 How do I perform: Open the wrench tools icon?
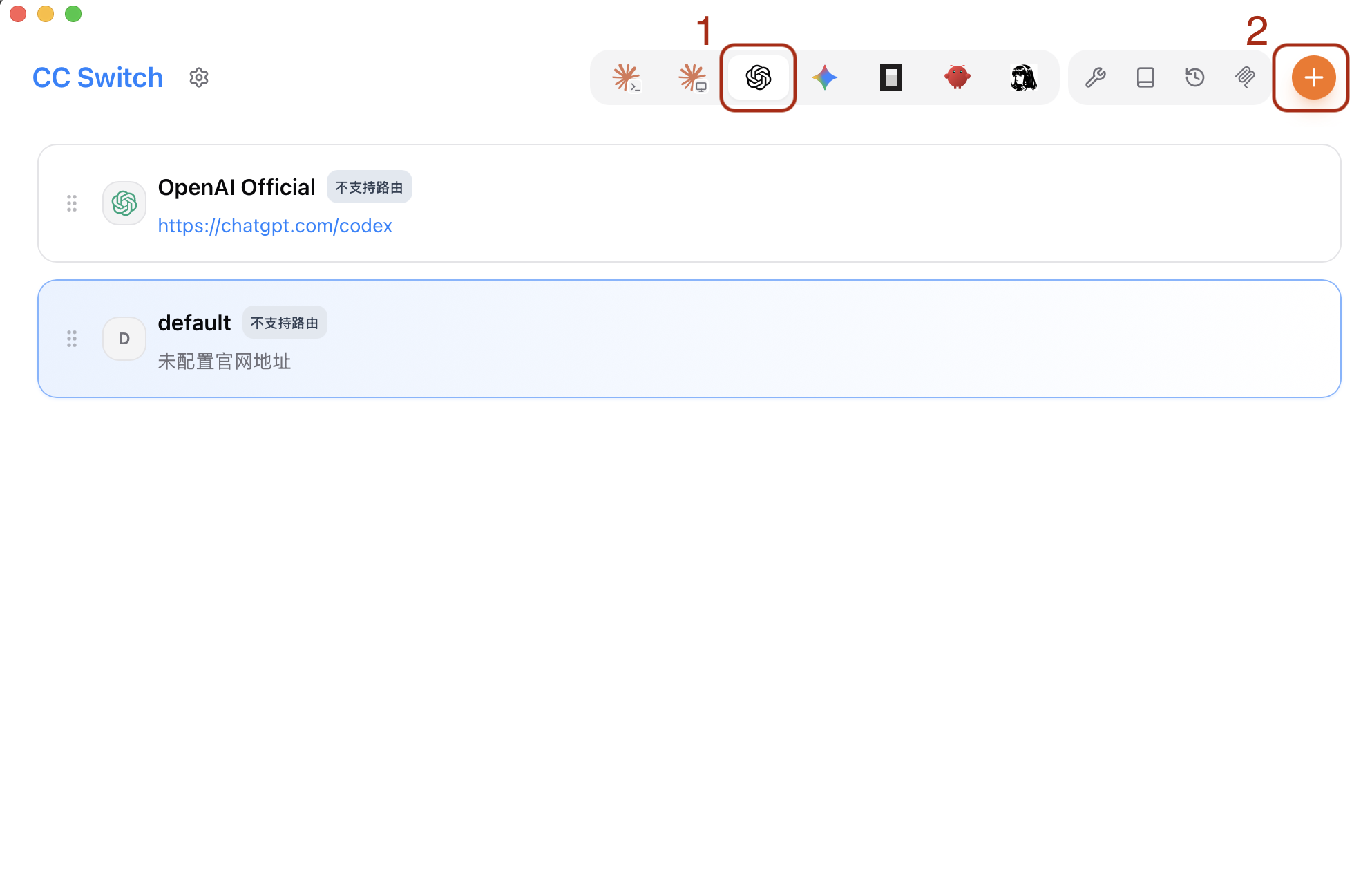point(1096,77)
